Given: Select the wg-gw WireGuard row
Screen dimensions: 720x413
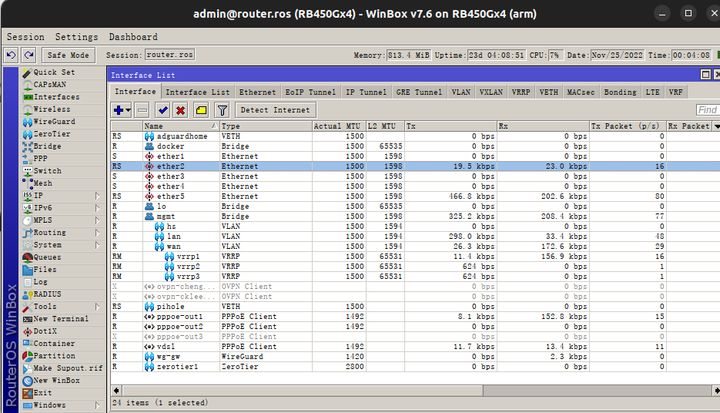Looking at the screenshot, I should pyautogui.click(x=415, y=356).
